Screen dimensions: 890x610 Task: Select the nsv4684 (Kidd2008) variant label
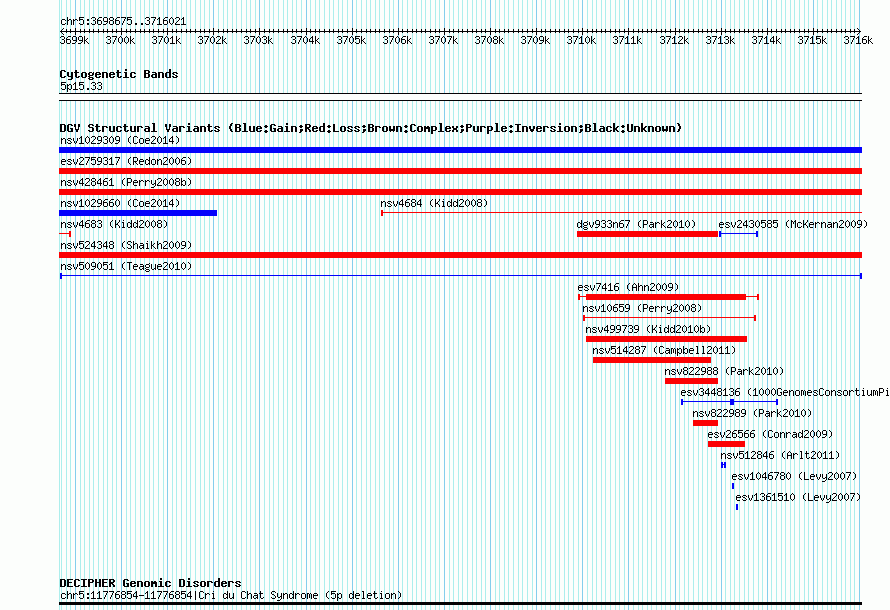434,203
